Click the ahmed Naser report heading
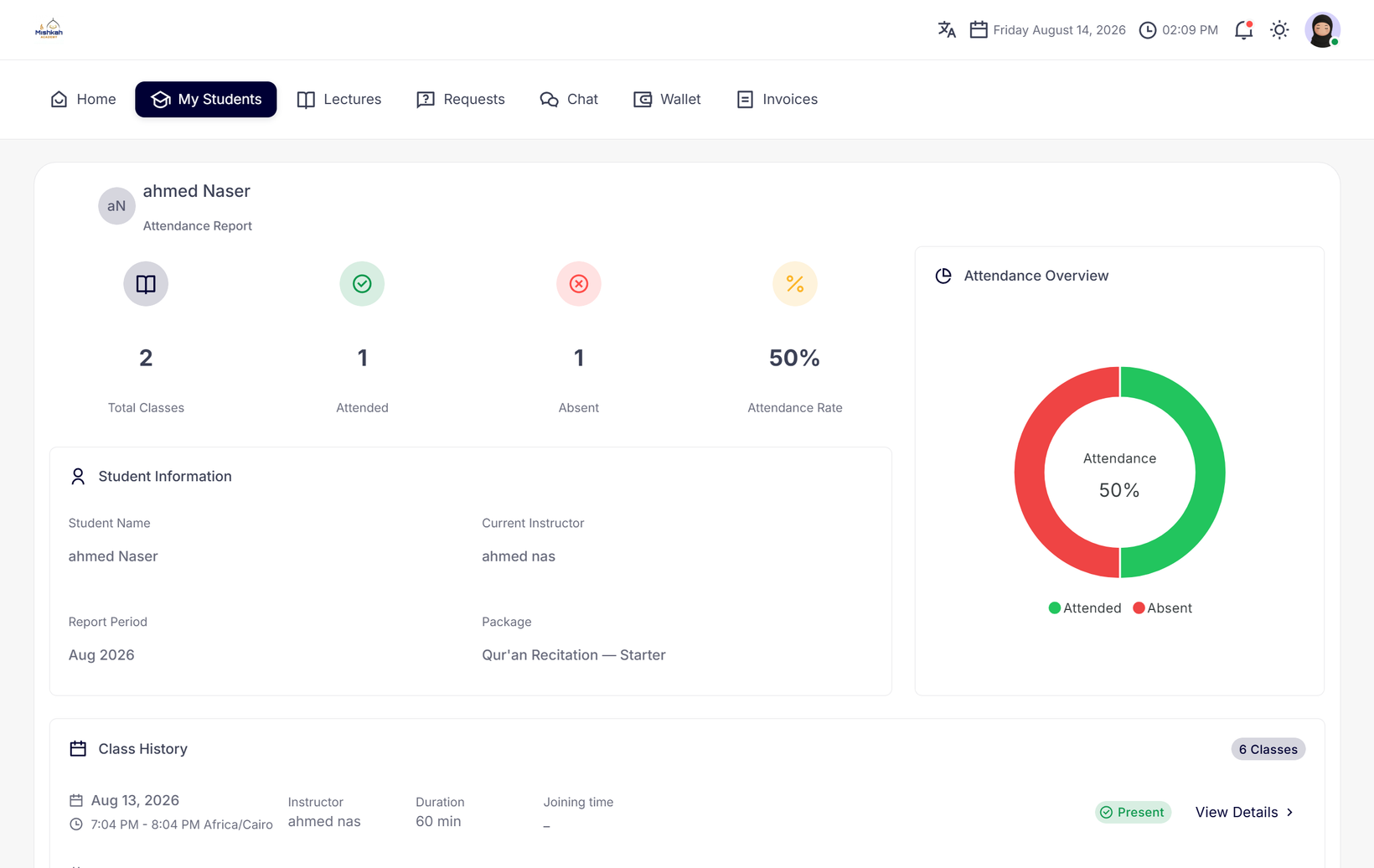The height and width of the screenshot is (868, 1374). (x=197, y=191)
